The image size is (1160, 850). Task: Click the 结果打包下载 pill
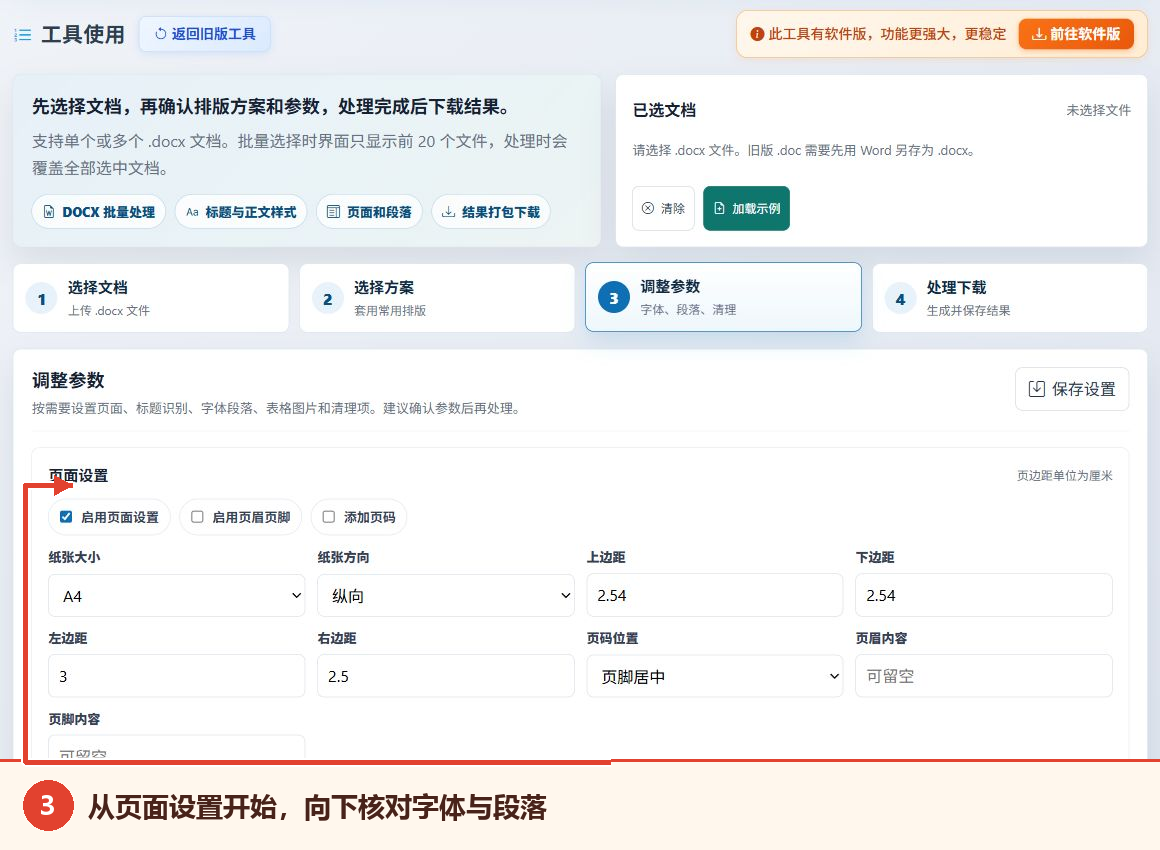click(x=491, y=212)
